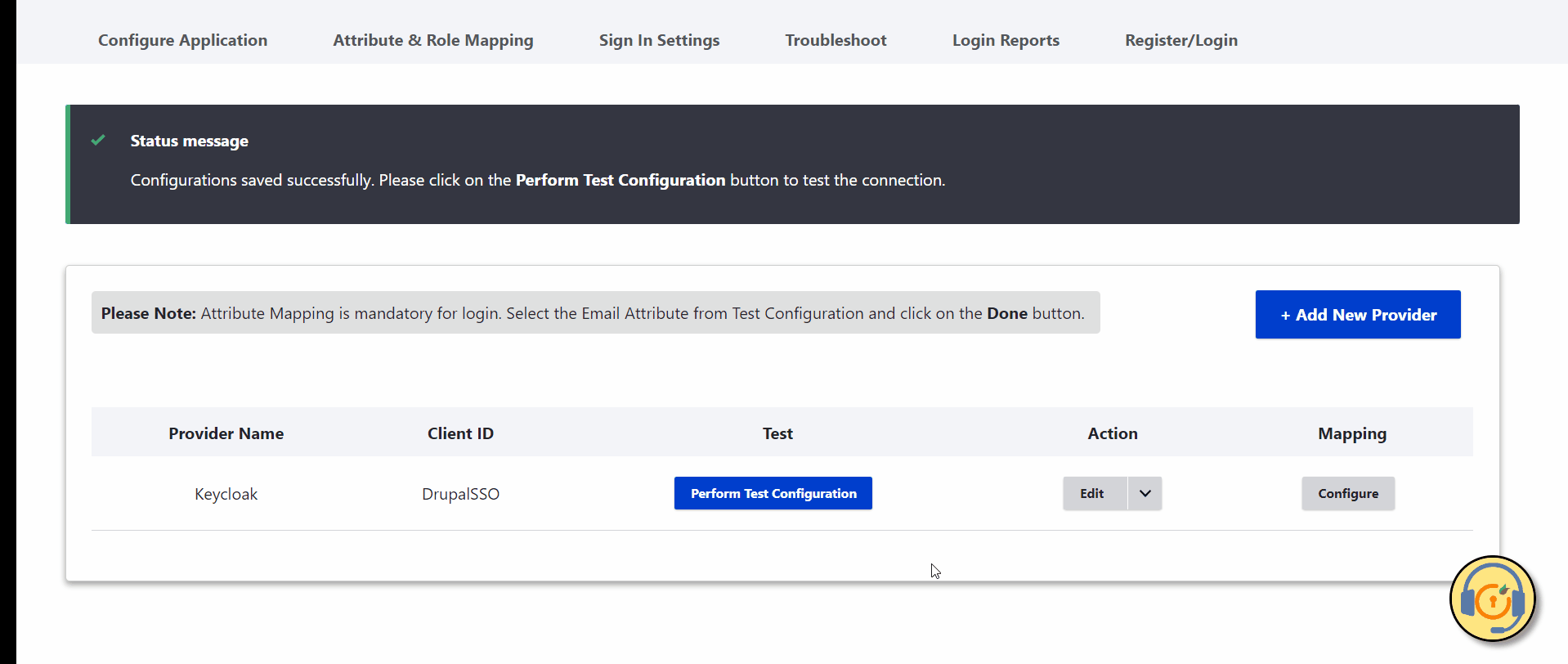Open the Configure Application tab
The image size is (1568, 664).
[182, 40]
